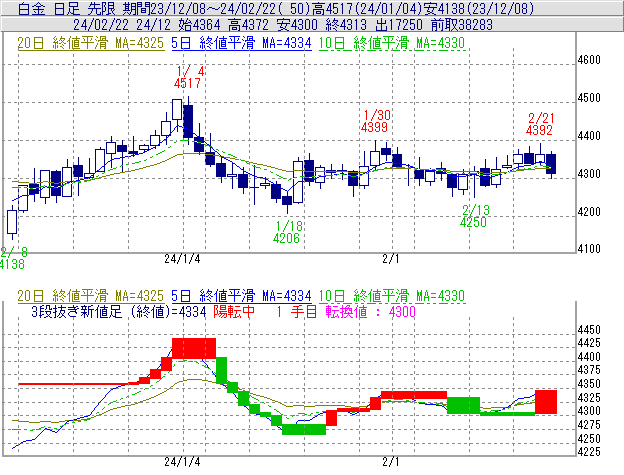This screenshot has width=624, height=475.
Task: Click the 1 手目 text
Action: coord(297,311)
